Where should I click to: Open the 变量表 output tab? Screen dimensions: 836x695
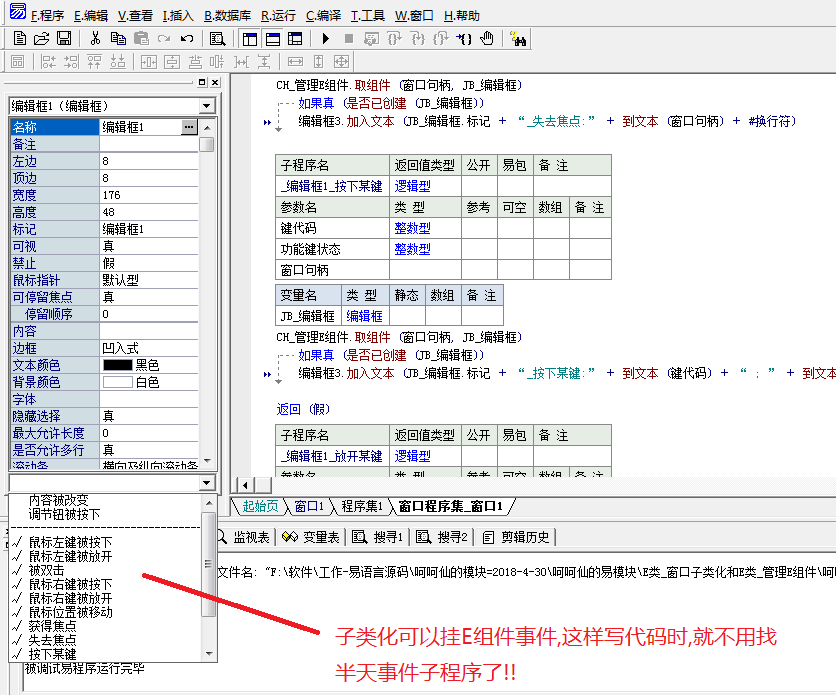click(x=311, y=537)
